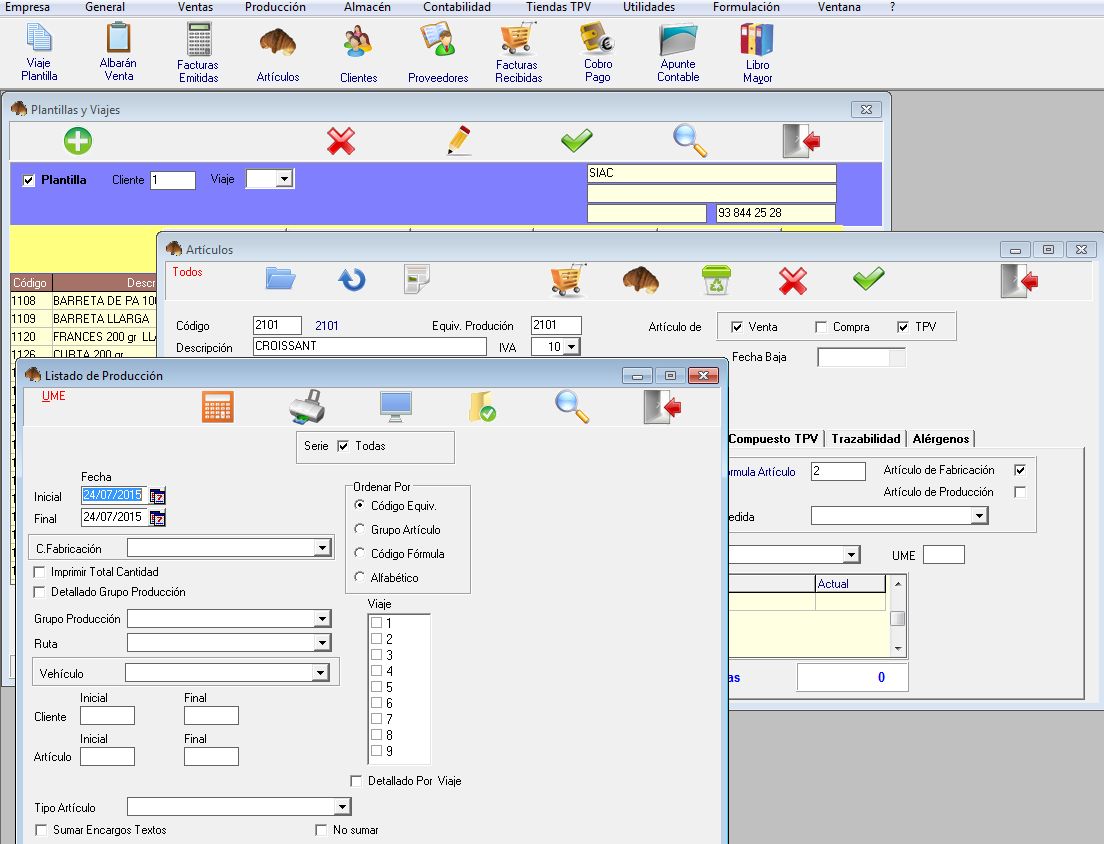Switch to the Alérgenos tab
Viewport: 1104px width, 844px height.
[942, 439]
